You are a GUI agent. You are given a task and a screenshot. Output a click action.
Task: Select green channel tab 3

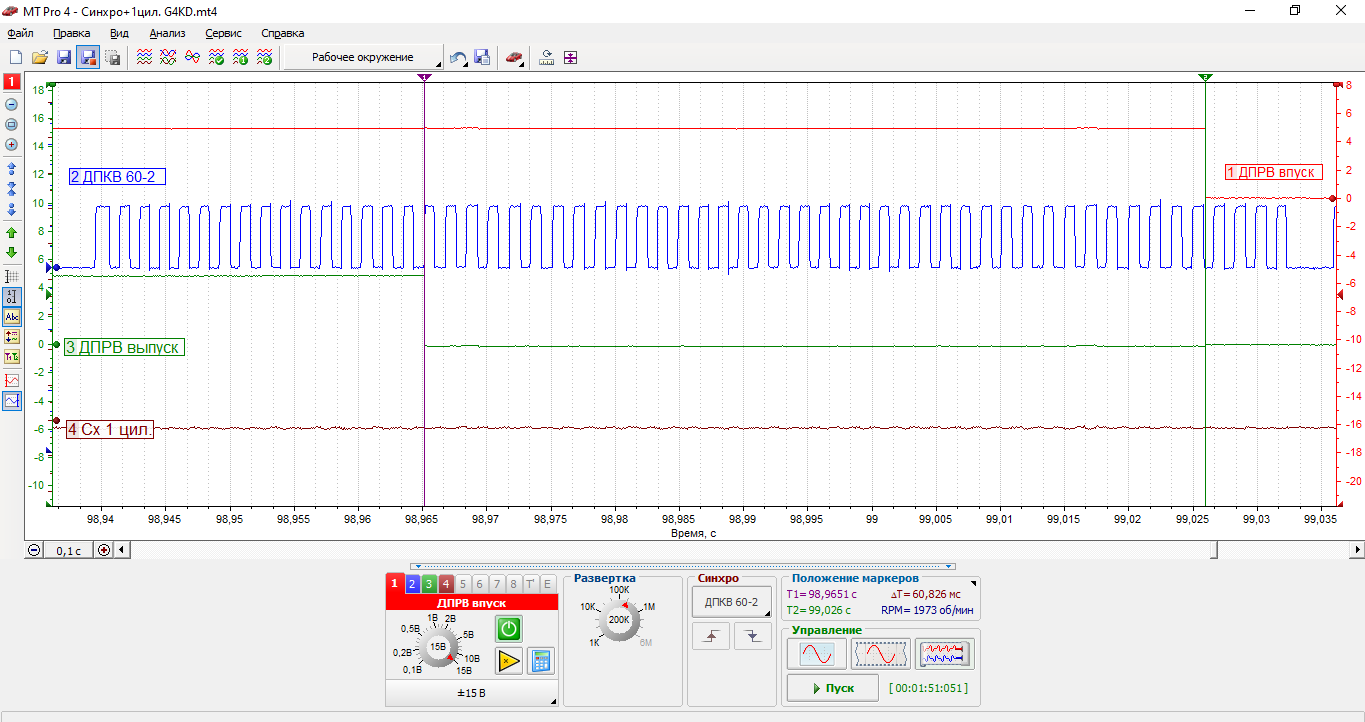tap(428, 584)
